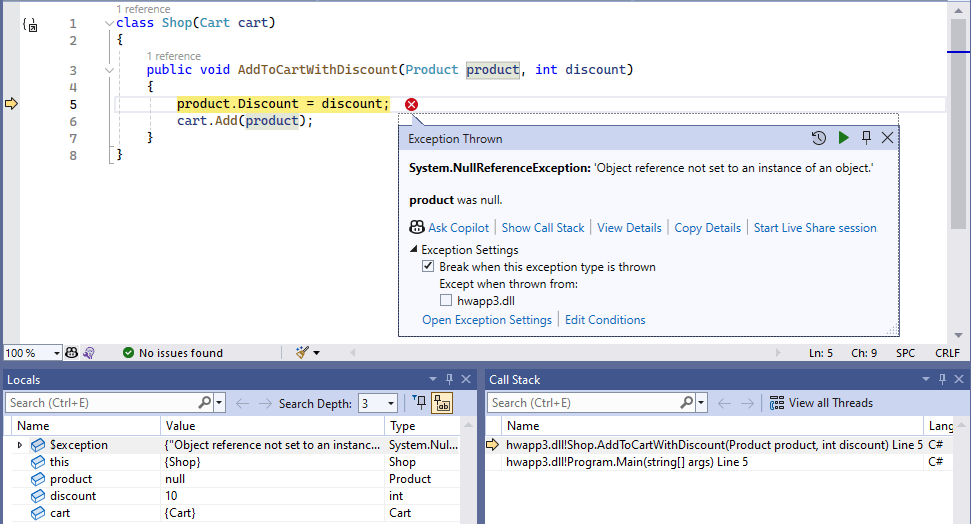971x524 pixels.
Task: Click the history icon in Exception Thrown popup
Action: 819,138
